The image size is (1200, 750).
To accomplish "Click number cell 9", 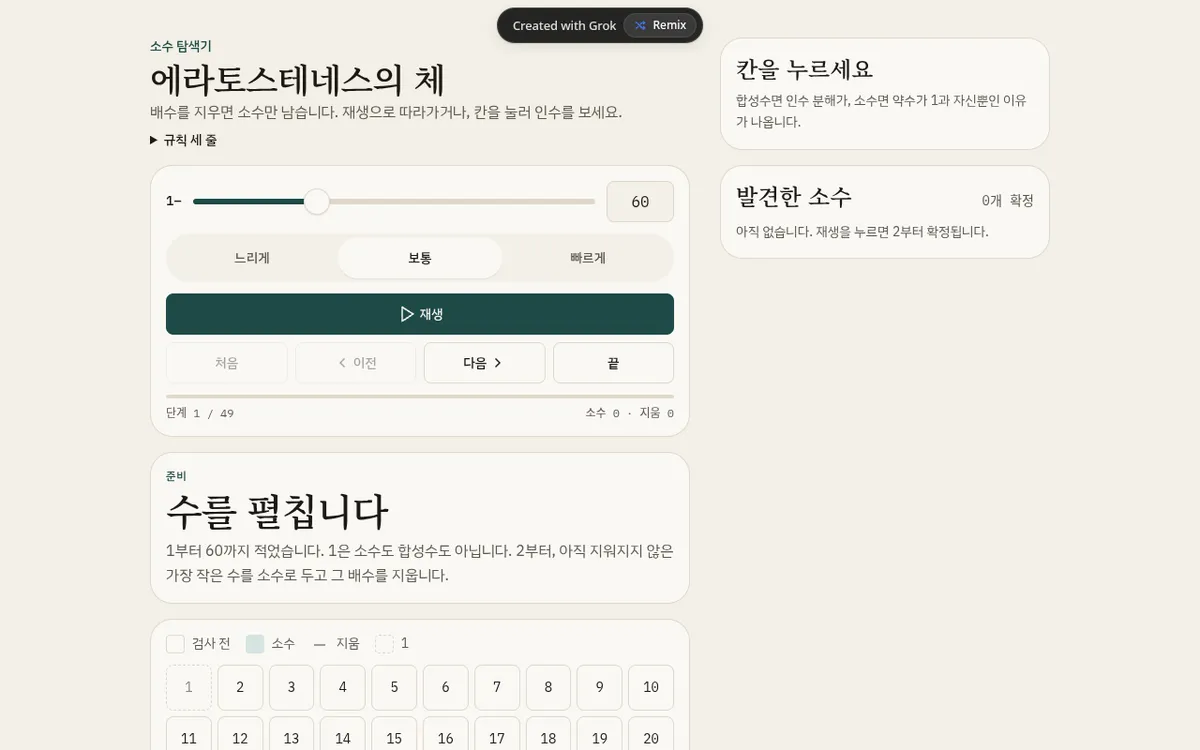I will 600,687.
